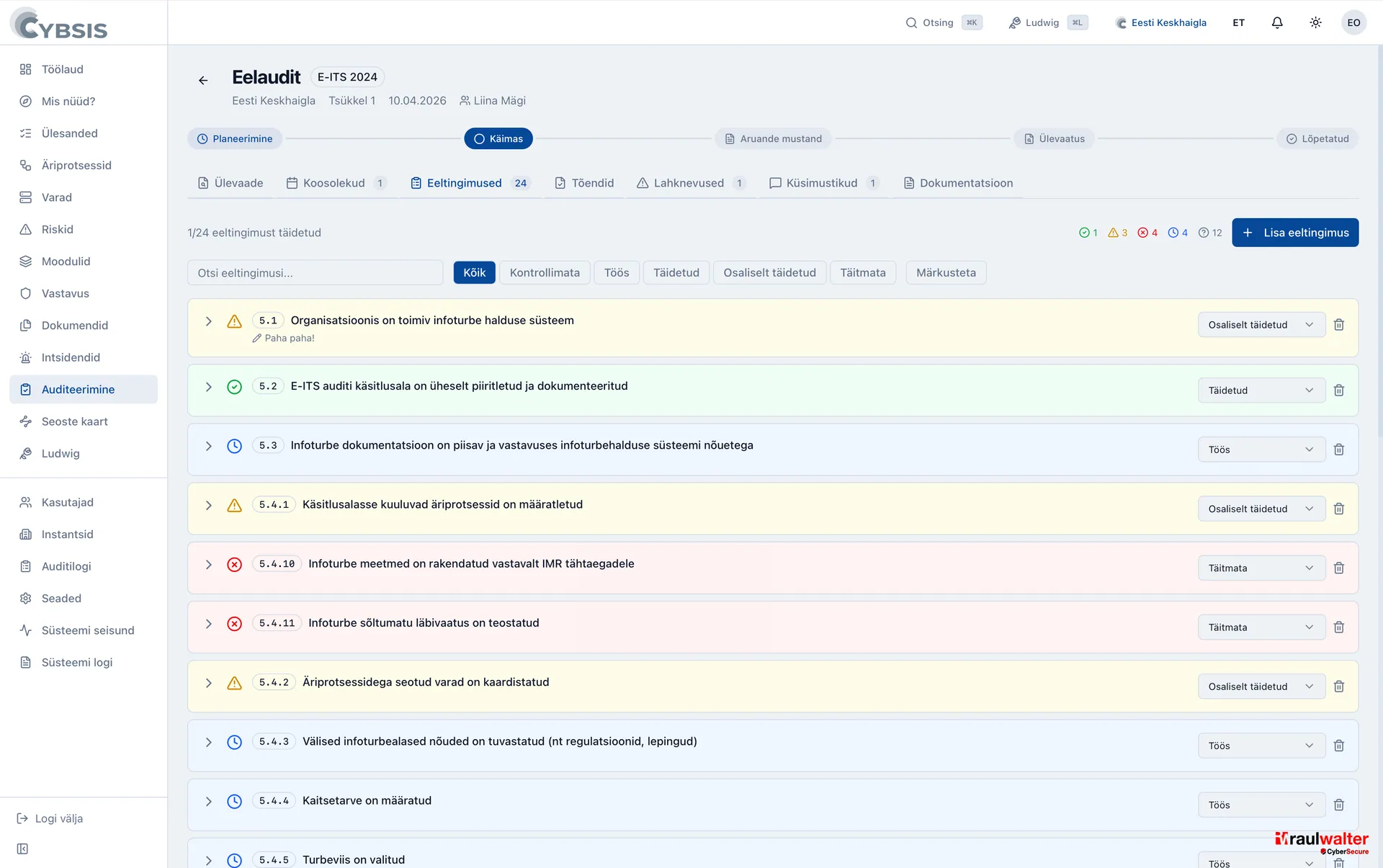Log out via Logi välja
Image resolution: width=1383 pixels, height=868 pixels.
tap(50, 819)
